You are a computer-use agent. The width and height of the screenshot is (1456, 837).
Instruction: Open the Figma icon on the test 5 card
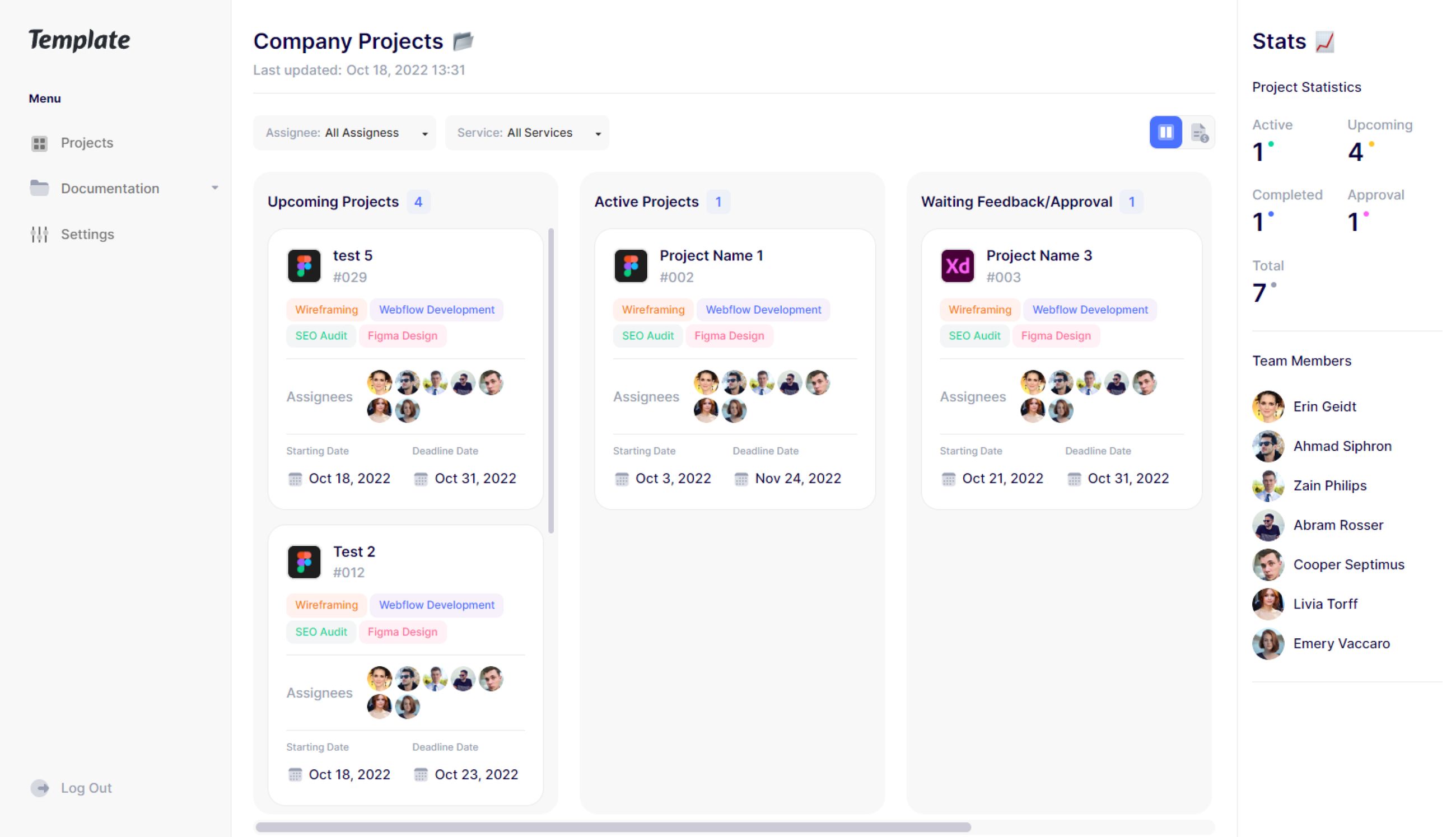point(304,265)
